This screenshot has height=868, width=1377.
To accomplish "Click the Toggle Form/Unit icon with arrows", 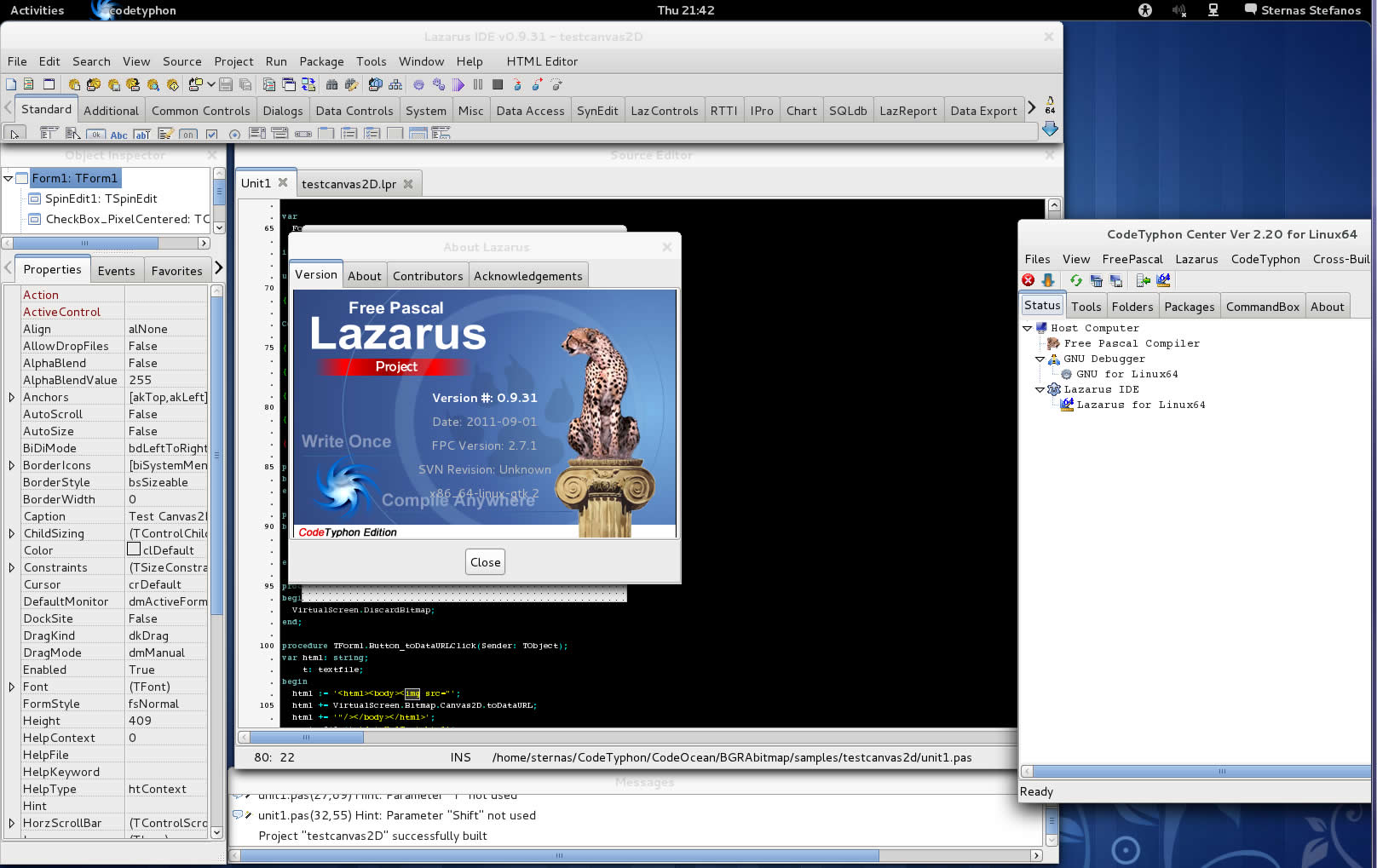I will (x=308, y=84).
